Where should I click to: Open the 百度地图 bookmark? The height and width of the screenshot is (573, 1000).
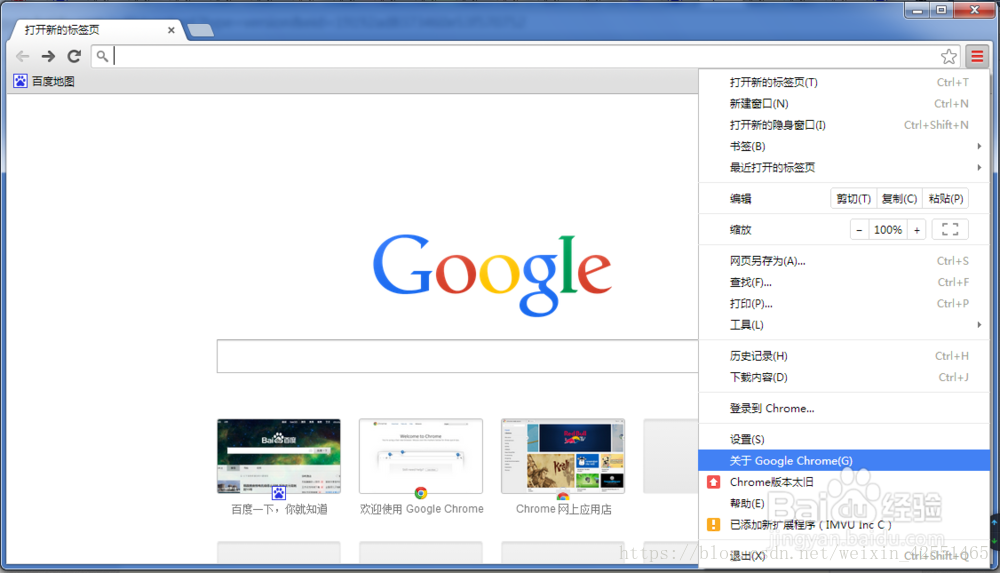44,81
